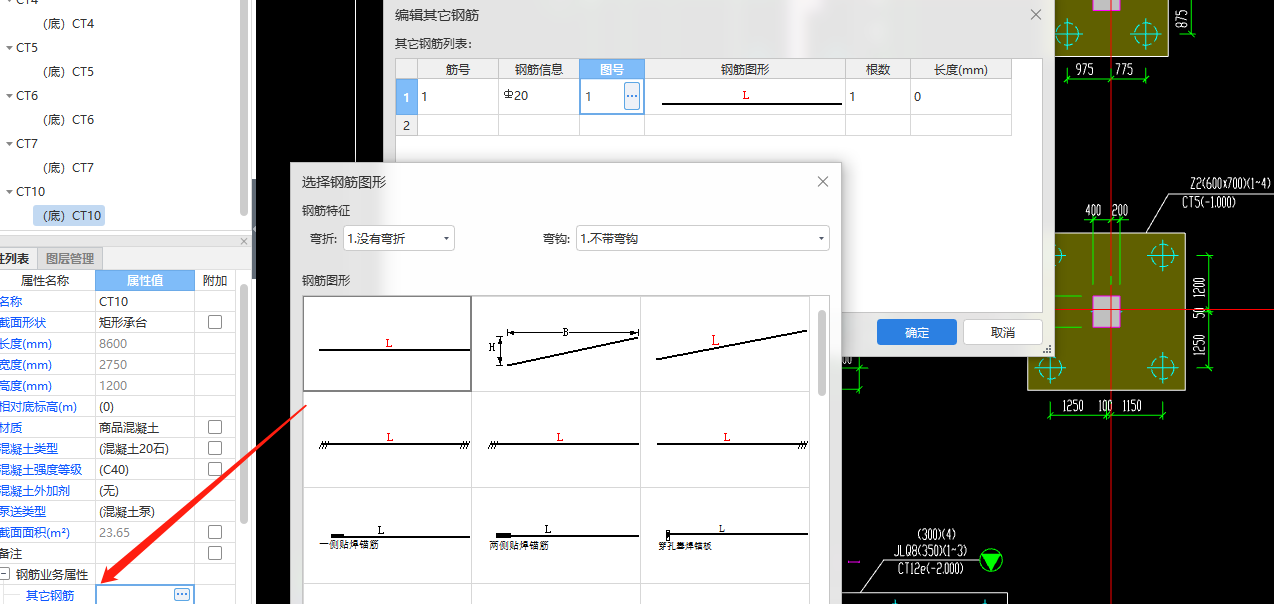Select the highlighted (底) CT10 tree item
This screenshot has width=1274, height=604.
69,216
